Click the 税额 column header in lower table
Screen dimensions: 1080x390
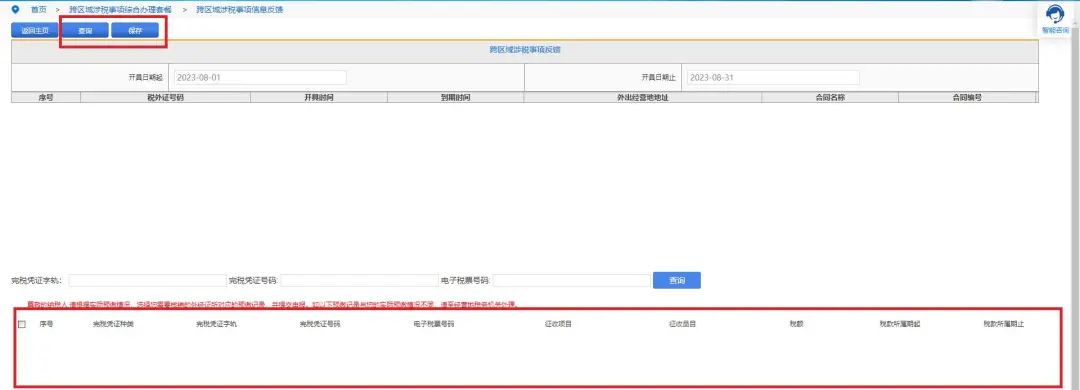coord(796,324)
